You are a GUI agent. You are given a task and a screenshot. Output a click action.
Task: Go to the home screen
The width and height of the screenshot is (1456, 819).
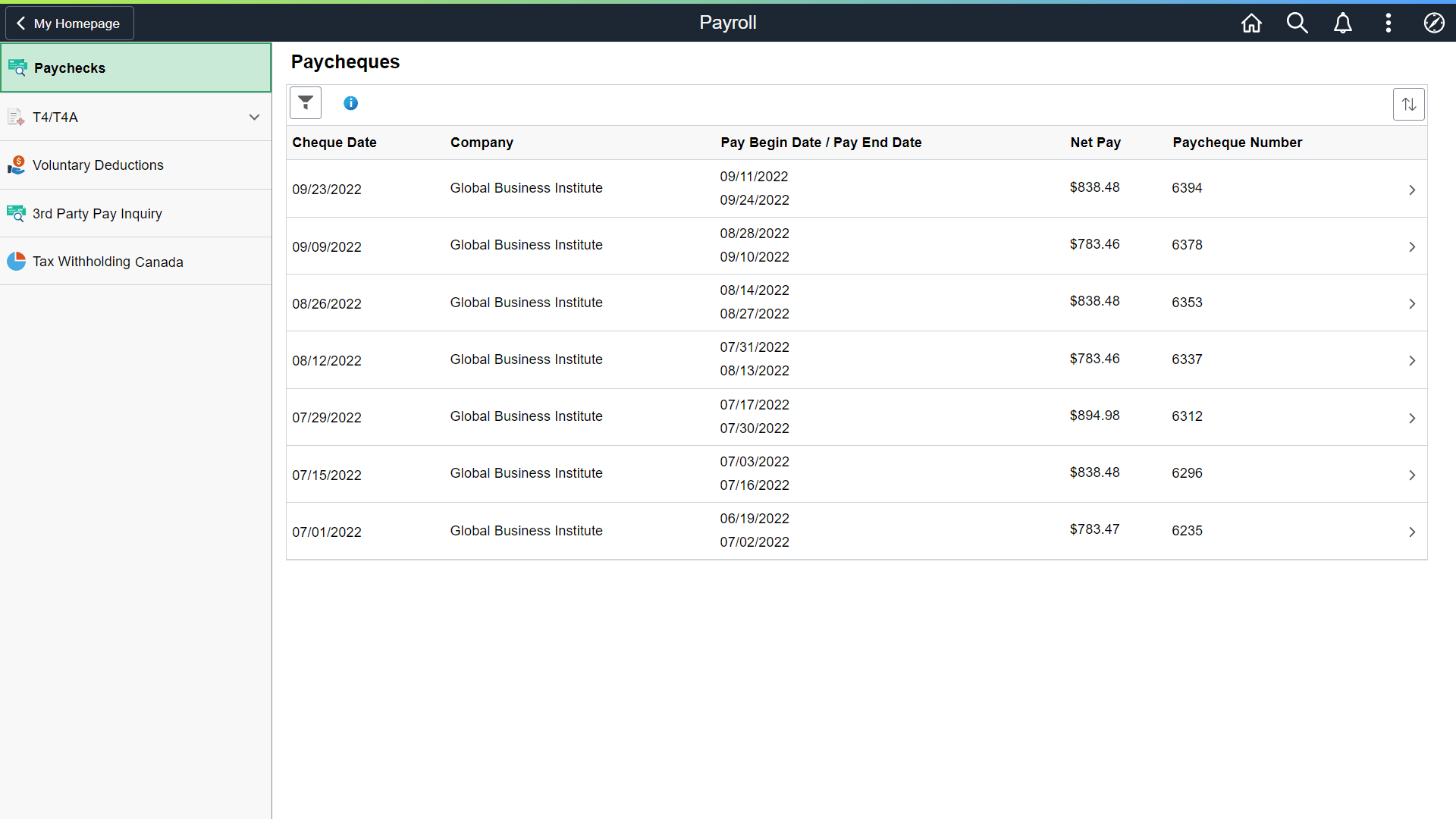(x=1251, y=23)
